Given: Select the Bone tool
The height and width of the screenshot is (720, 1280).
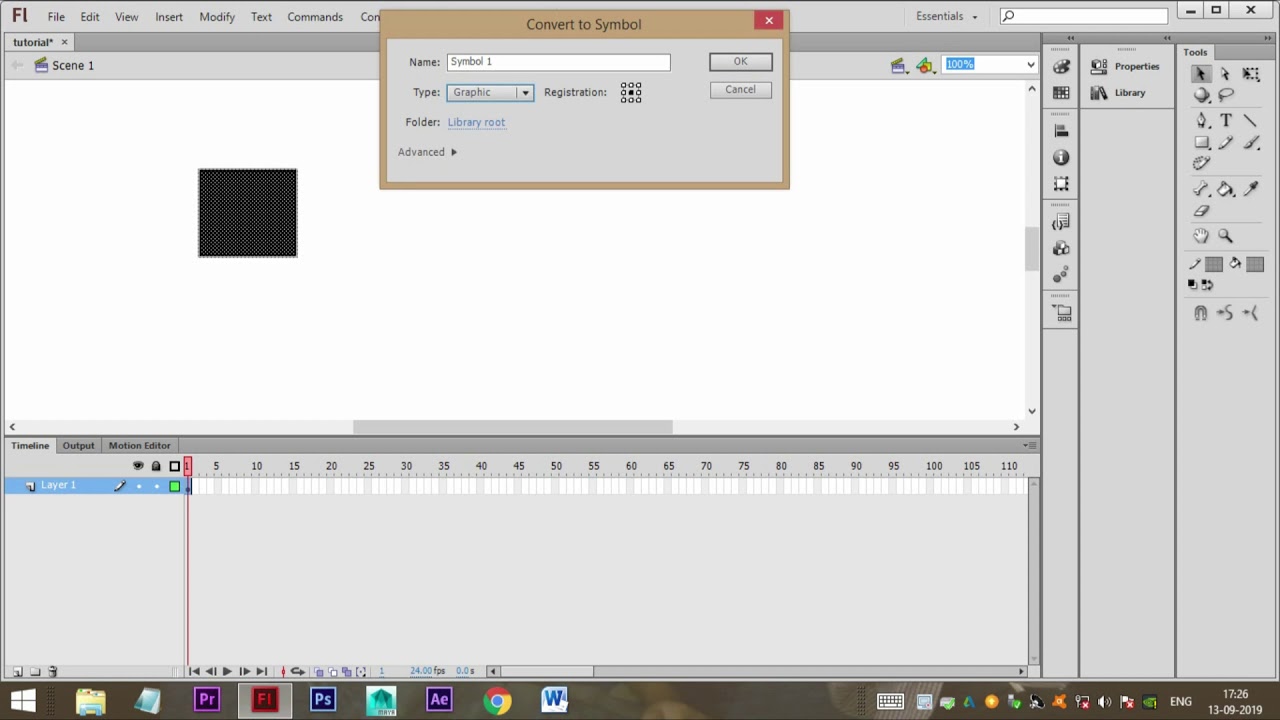Looking at the screenshot, I should point(1201,189).
